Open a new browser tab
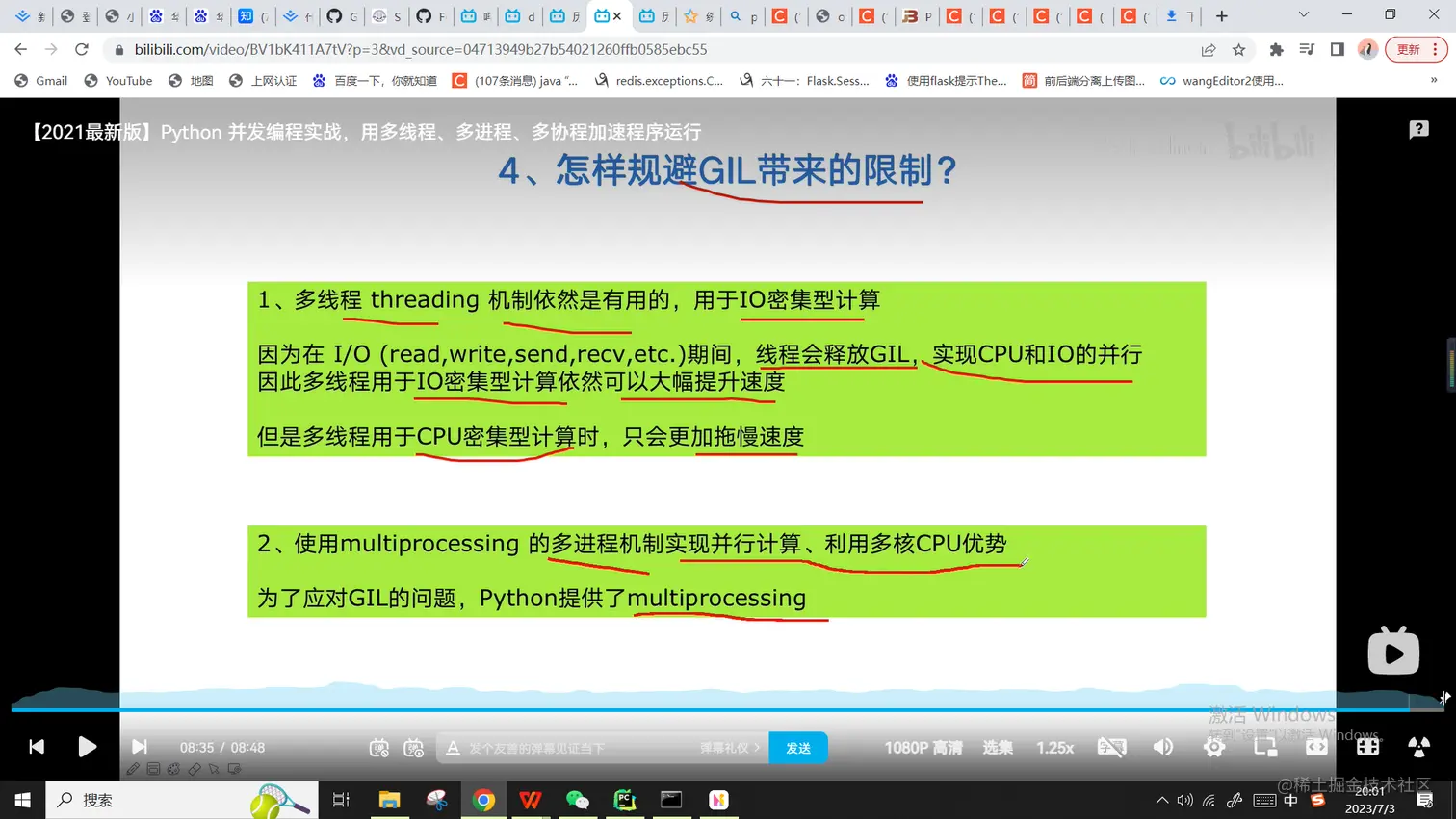This screenshot has width=1456, height=819. point(1221,15)
